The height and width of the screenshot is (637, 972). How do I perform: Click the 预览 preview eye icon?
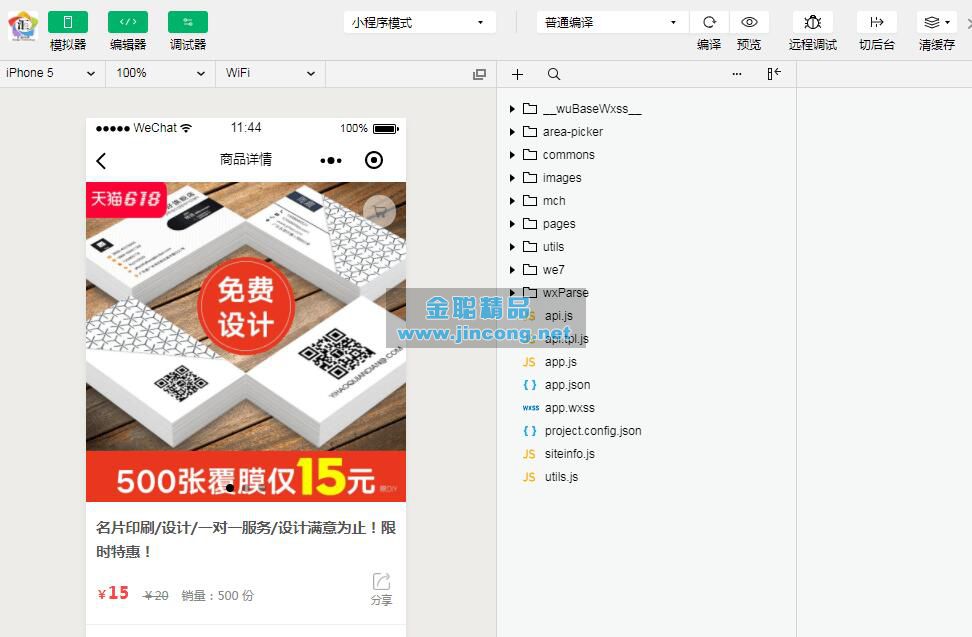click(749, 22)
